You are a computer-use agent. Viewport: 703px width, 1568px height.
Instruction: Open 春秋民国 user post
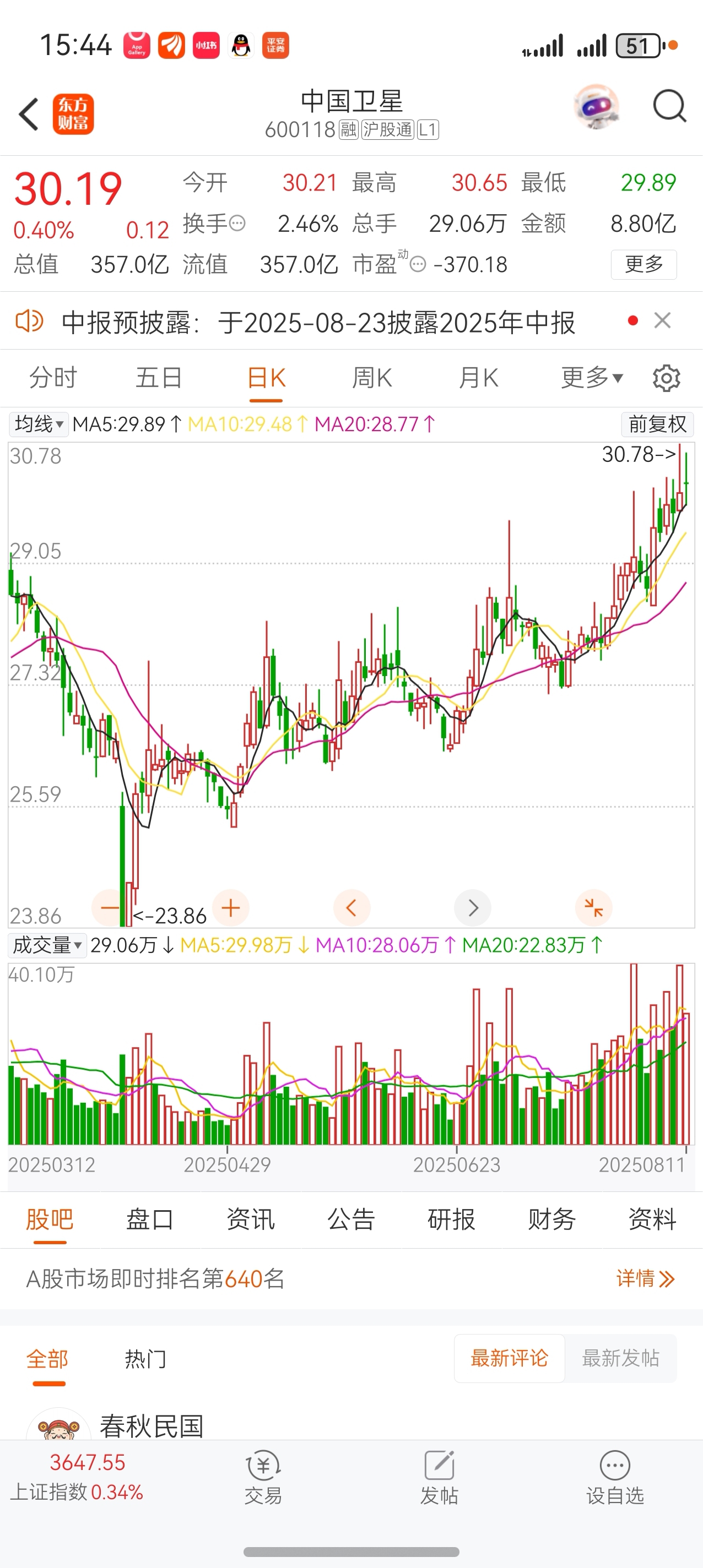[151, 1426]
